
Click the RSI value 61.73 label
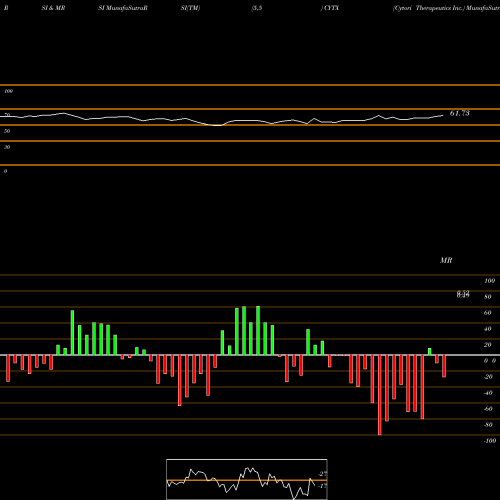(x=460, y=113)
